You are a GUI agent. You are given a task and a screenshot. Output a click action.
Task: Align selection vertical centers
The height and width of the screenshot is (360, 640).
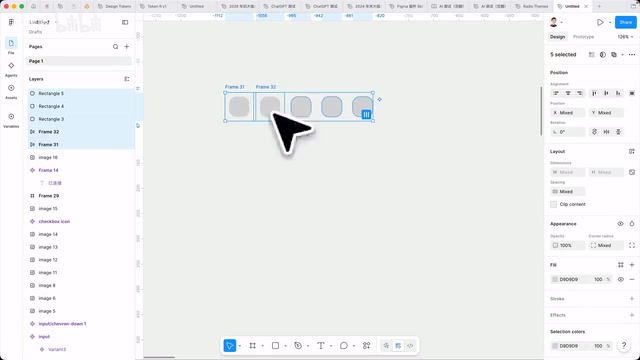[606, 93]
